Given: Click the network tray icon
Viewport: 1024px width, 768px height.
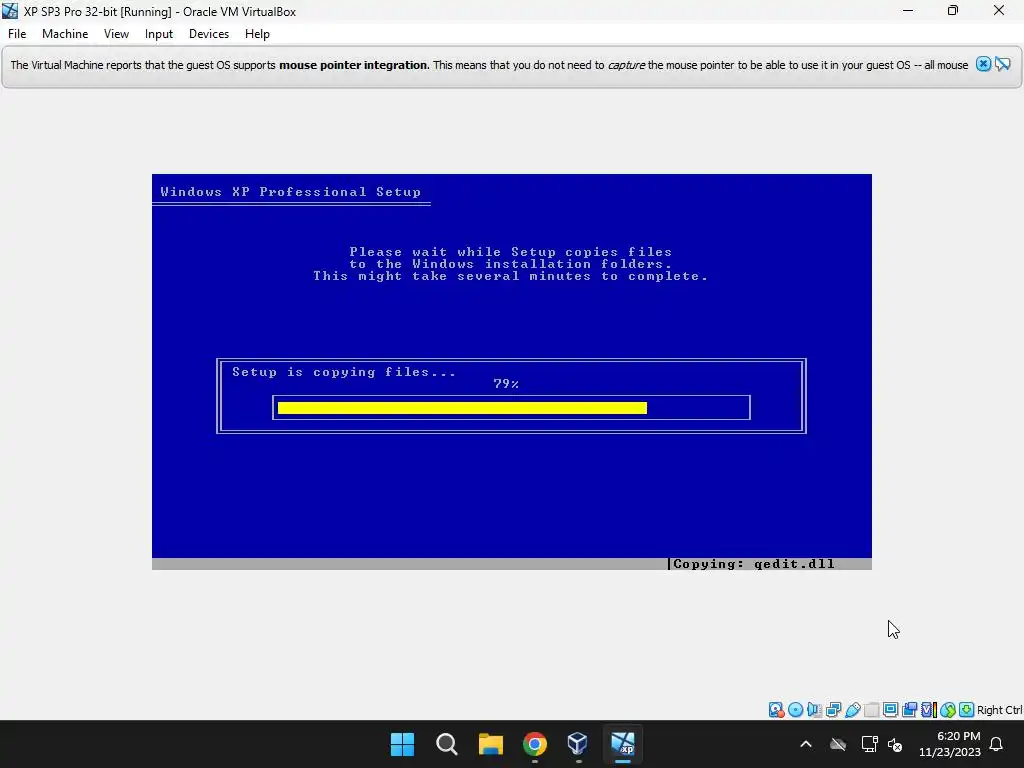Looking at the screenshot, I should pyautogui.click(x=869, y=744).
